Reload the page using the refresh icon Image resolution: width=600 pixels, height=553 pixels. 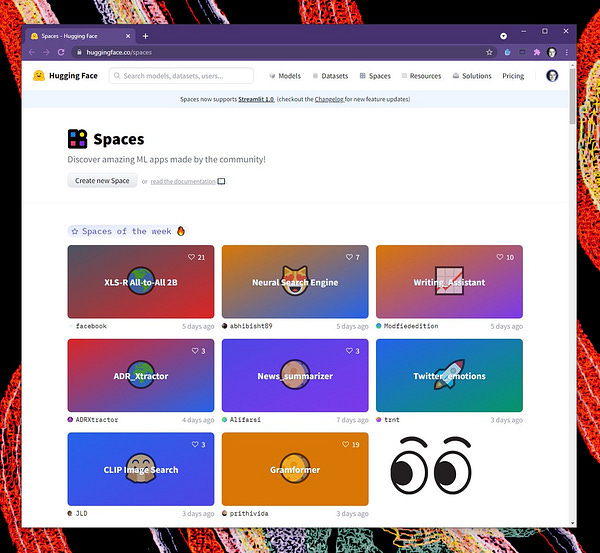[61, 52]
